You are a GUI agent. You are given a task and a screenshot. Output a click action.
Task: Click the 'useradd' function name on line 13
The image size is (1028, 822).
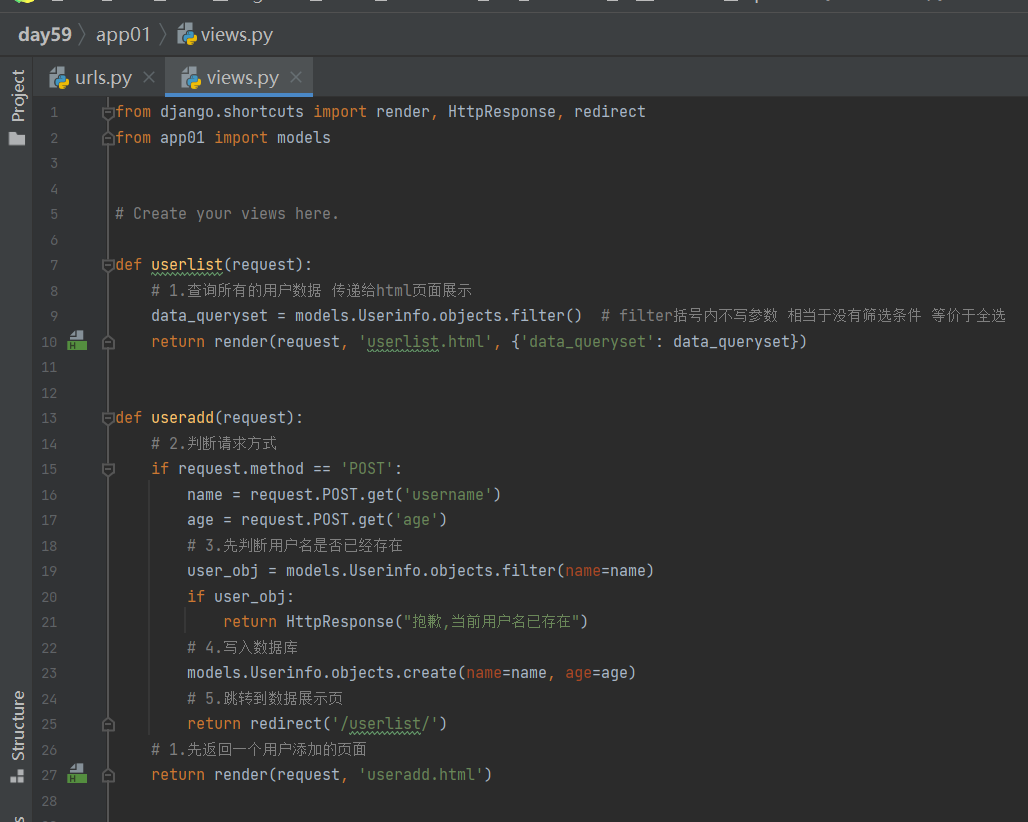pyautogui.click(x=182, y=418)
